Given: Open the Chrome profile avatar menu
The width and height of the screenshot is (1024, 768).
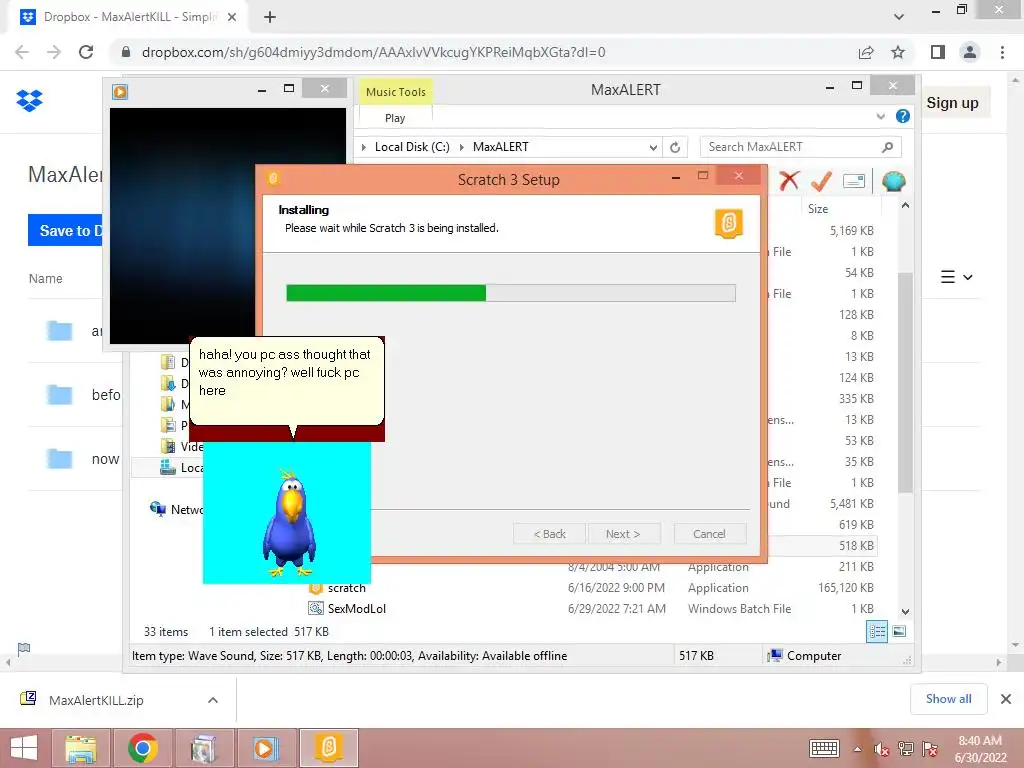Looking at the screenshot, I should click(x=970, y=52).
